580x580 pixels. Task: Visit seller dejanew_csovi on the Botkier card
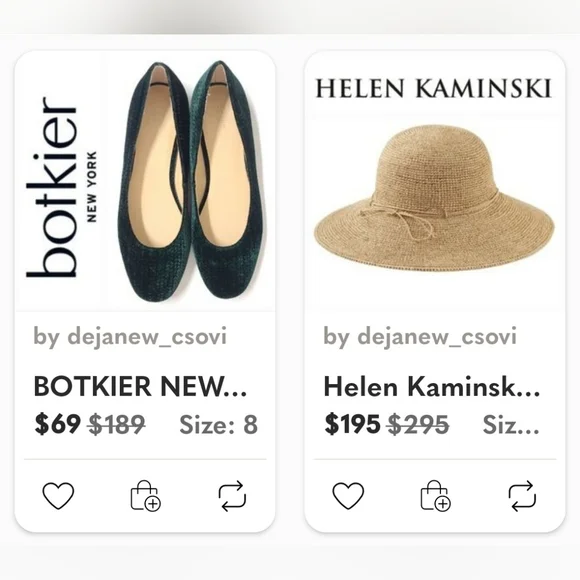point(130,336)
